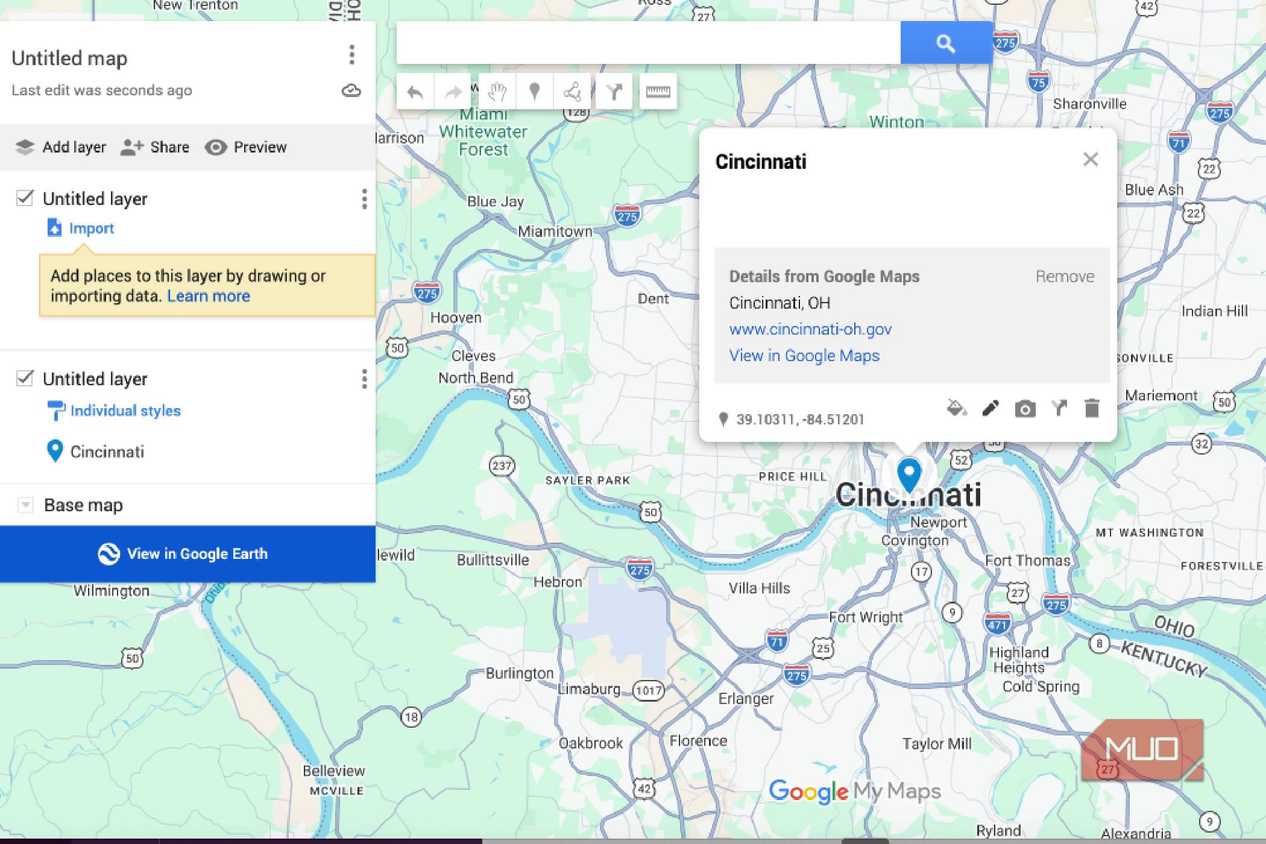Click Remove details from Google Maps
The width and height of the screenshot is (1266, 844).
1064,277
